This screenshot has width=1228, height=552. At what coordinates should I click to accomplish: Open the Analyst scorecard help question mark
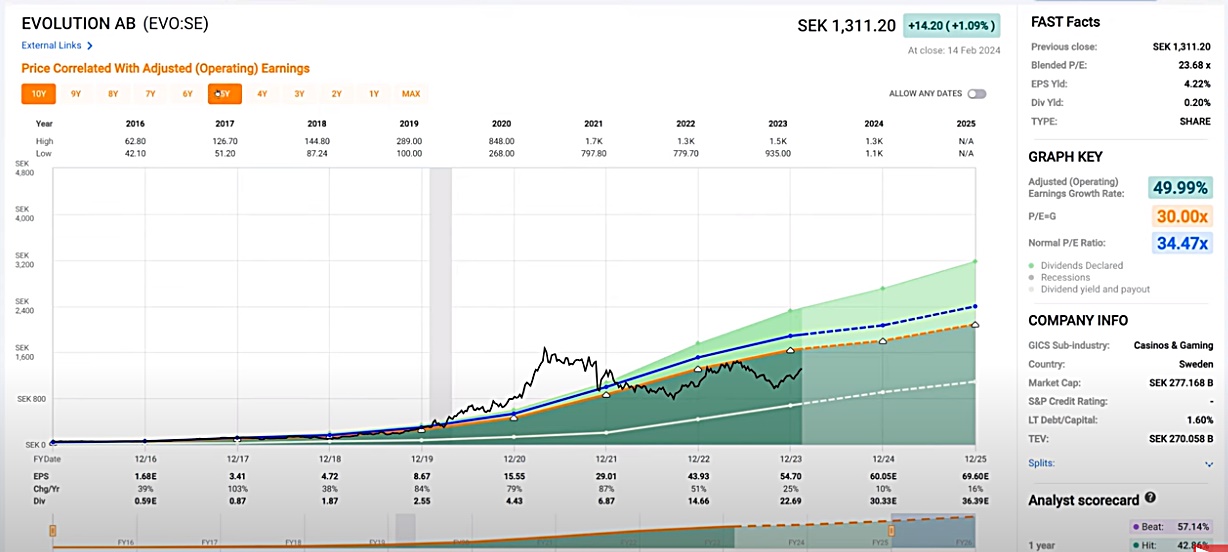click(x=1151, y=497)
